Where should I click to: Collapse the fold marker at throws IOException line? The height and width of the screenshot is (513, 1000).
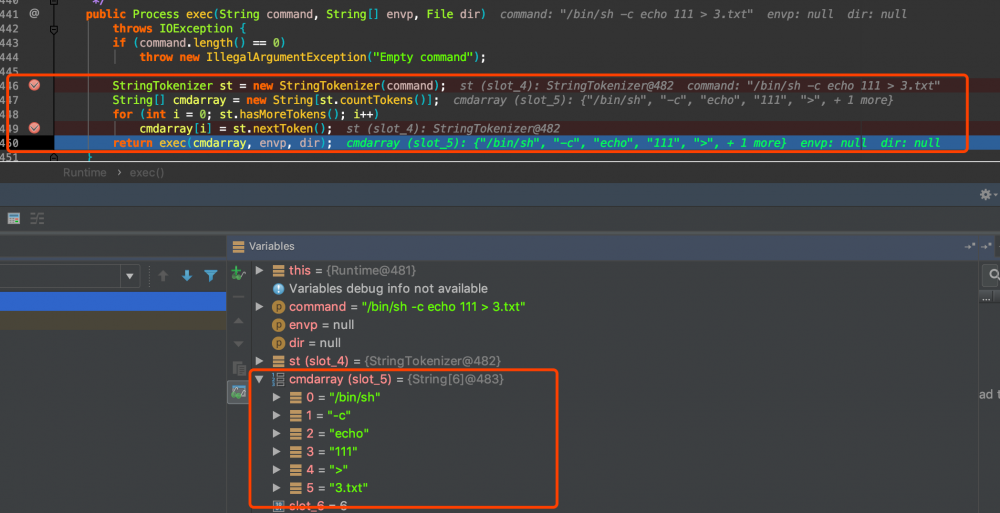tap(54, 29)
